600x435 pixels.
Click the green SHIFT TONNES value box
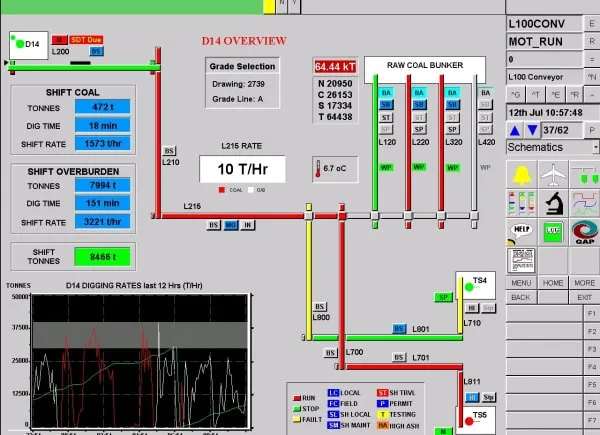[102, 257]
